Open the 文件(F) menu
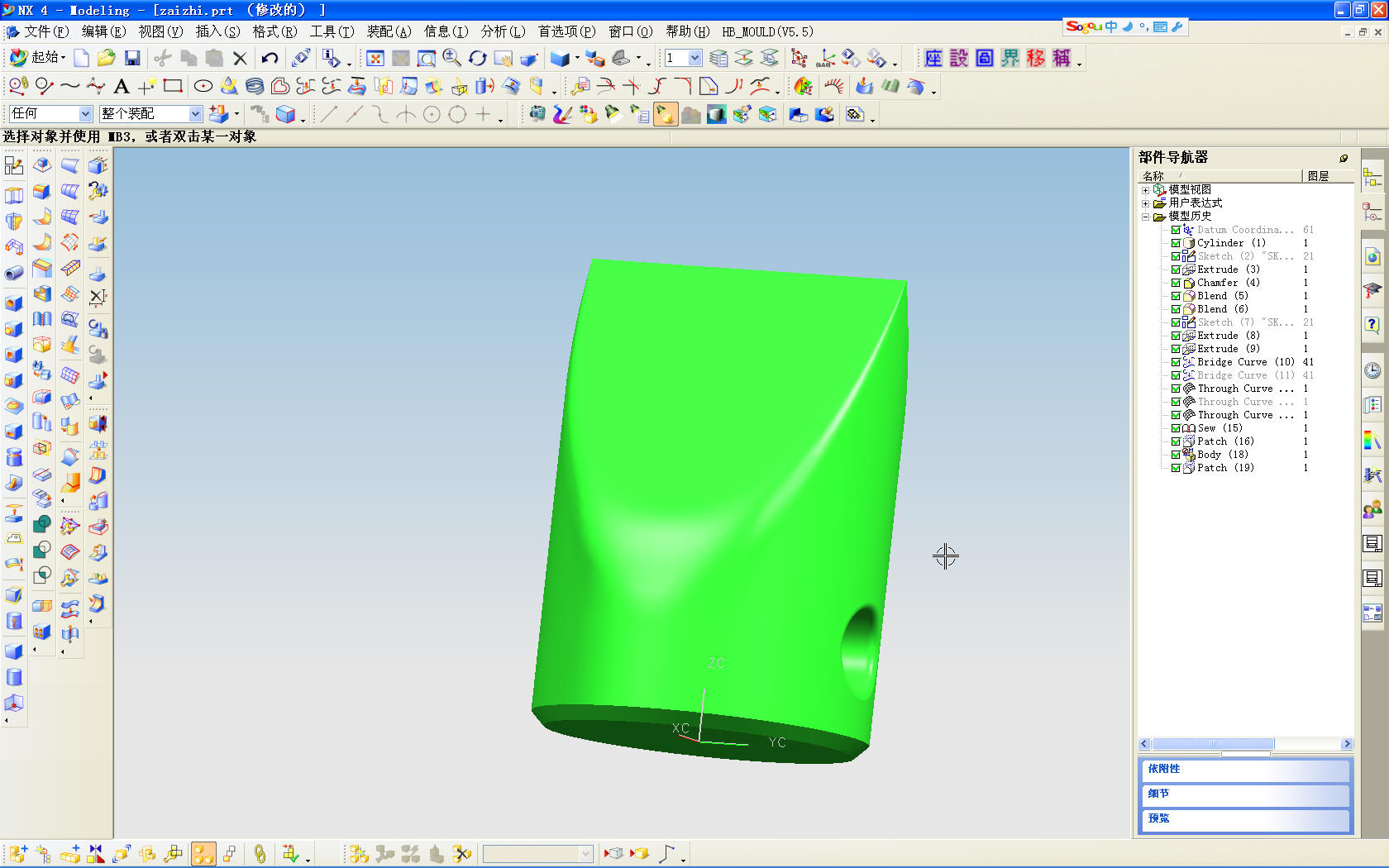Screen dimensions: 1389x868 click(46, 31)
